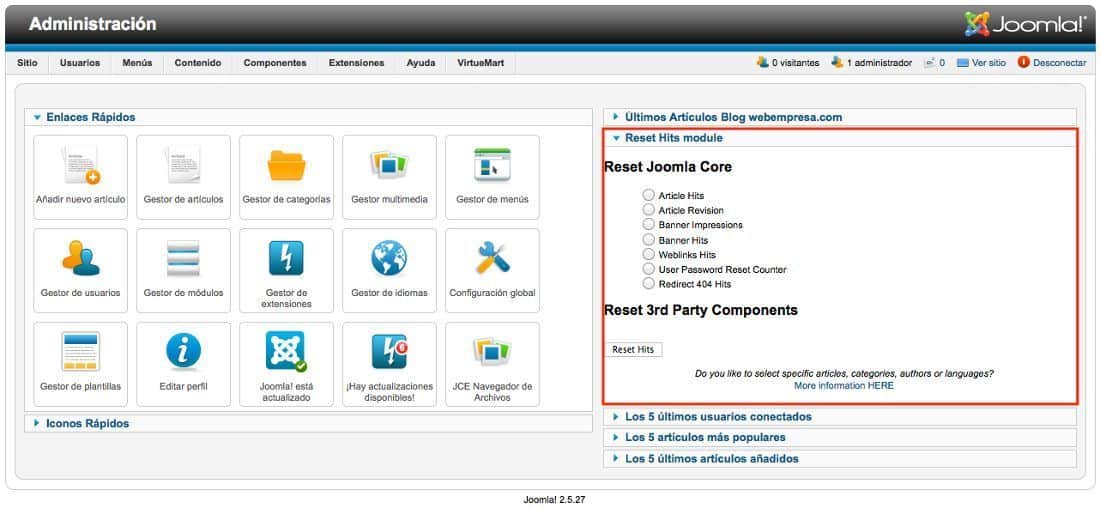Screen dimensions: 1100x508
Task: Select the Banner Impressions radio button
Action: (648, 225)
